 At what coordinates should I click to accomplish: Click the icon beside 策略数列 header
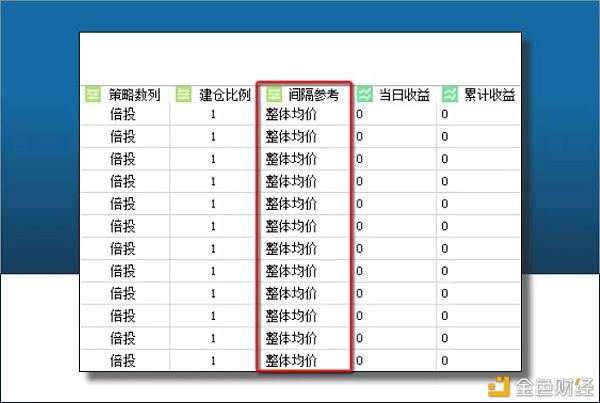coord(93,95)
